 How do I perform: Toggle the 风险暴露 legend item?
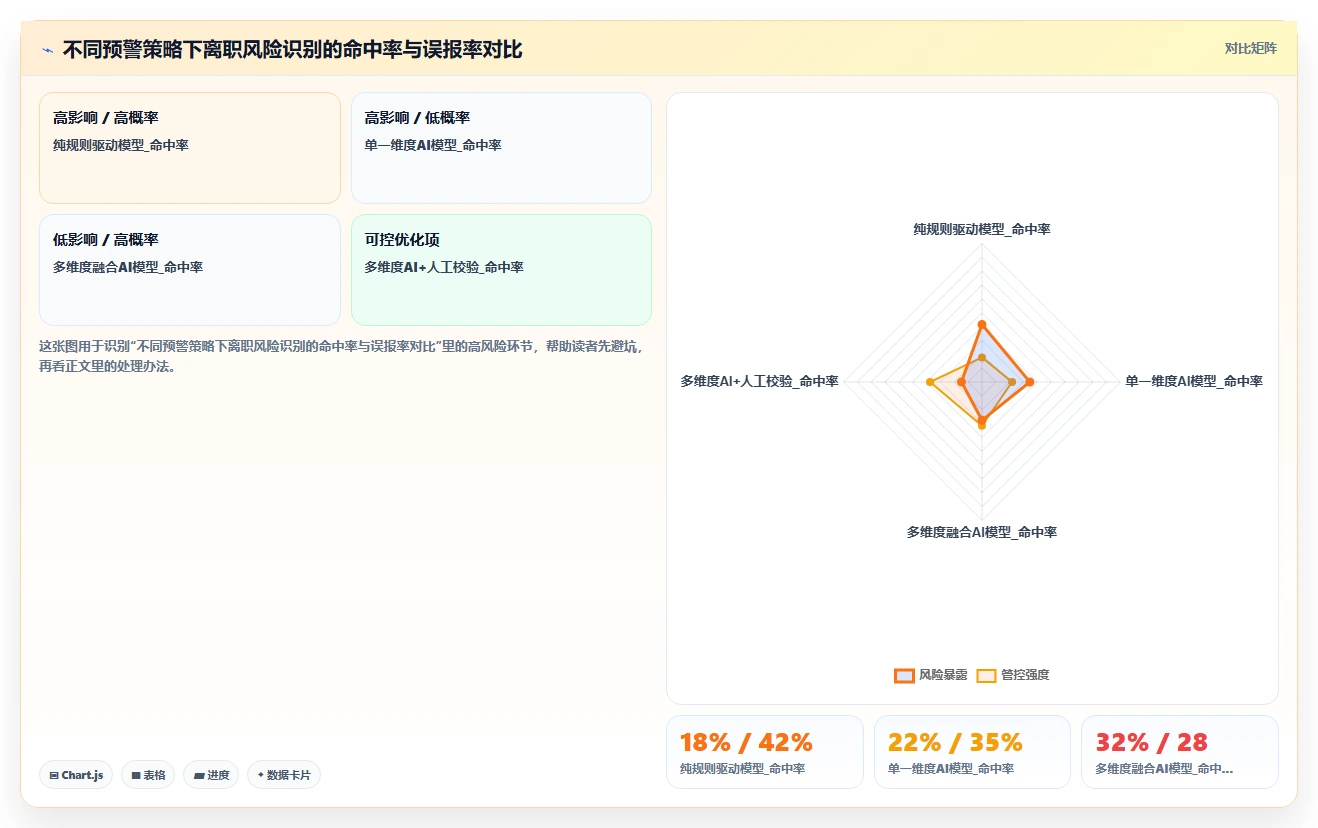(x=931, y=675)
